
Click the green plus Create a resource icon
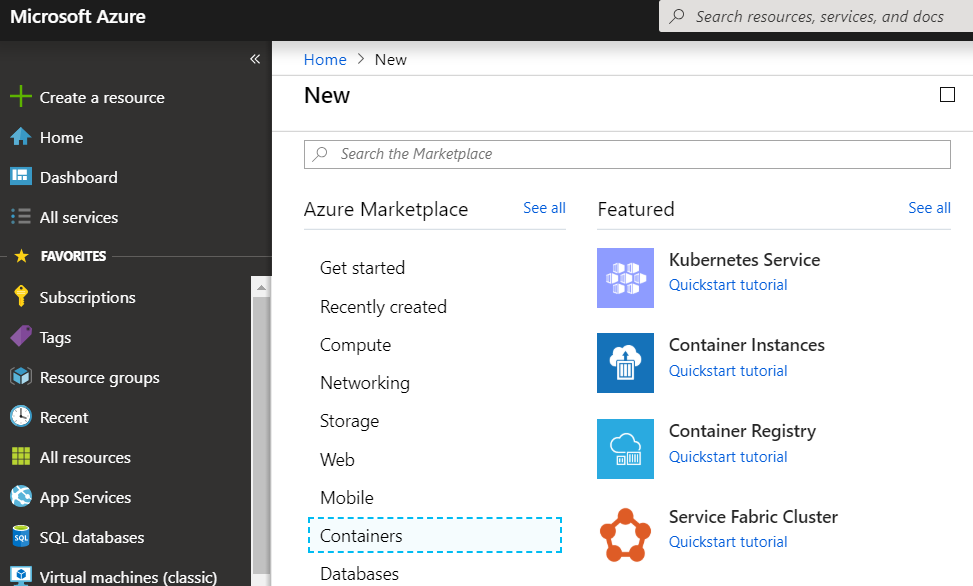pos(20,97)
